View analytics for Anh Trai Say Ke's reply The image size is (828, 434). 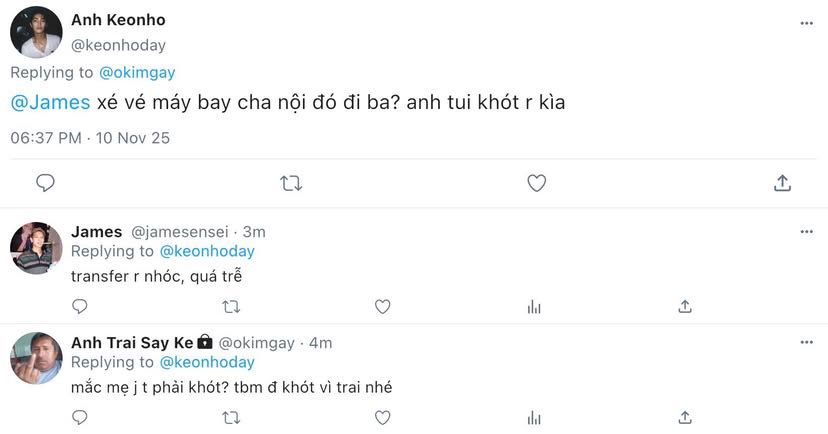[x=534, y=418]
